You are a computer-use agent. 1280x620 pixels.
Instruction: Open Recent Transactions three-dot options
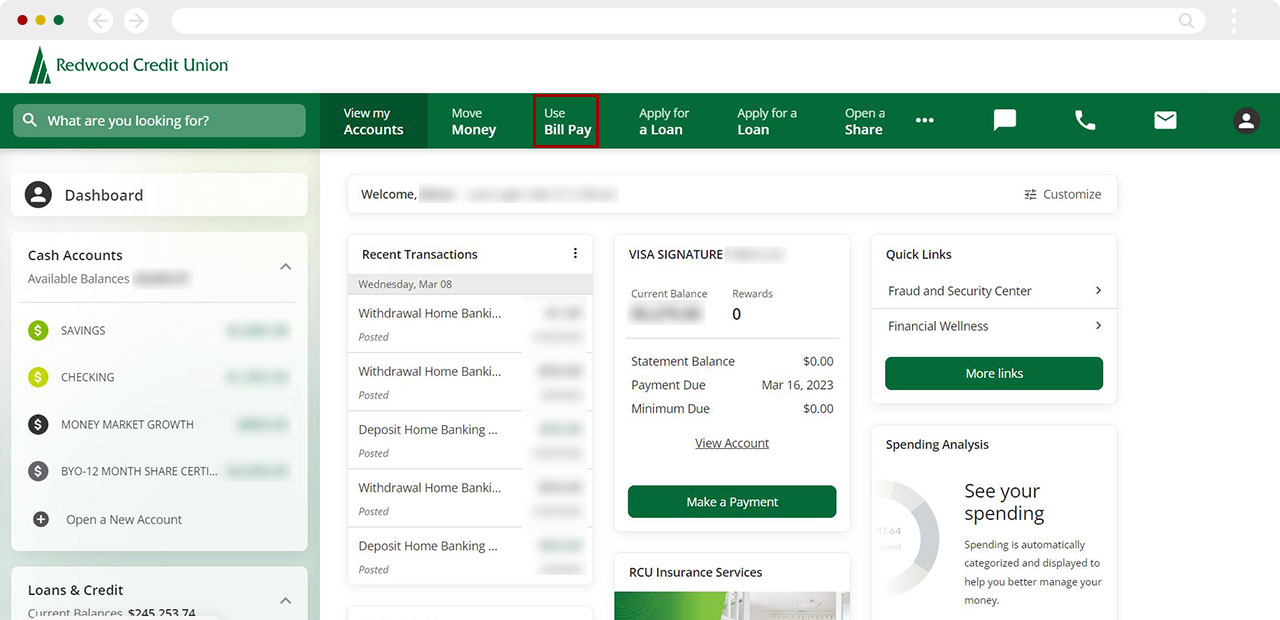point(575,254)
